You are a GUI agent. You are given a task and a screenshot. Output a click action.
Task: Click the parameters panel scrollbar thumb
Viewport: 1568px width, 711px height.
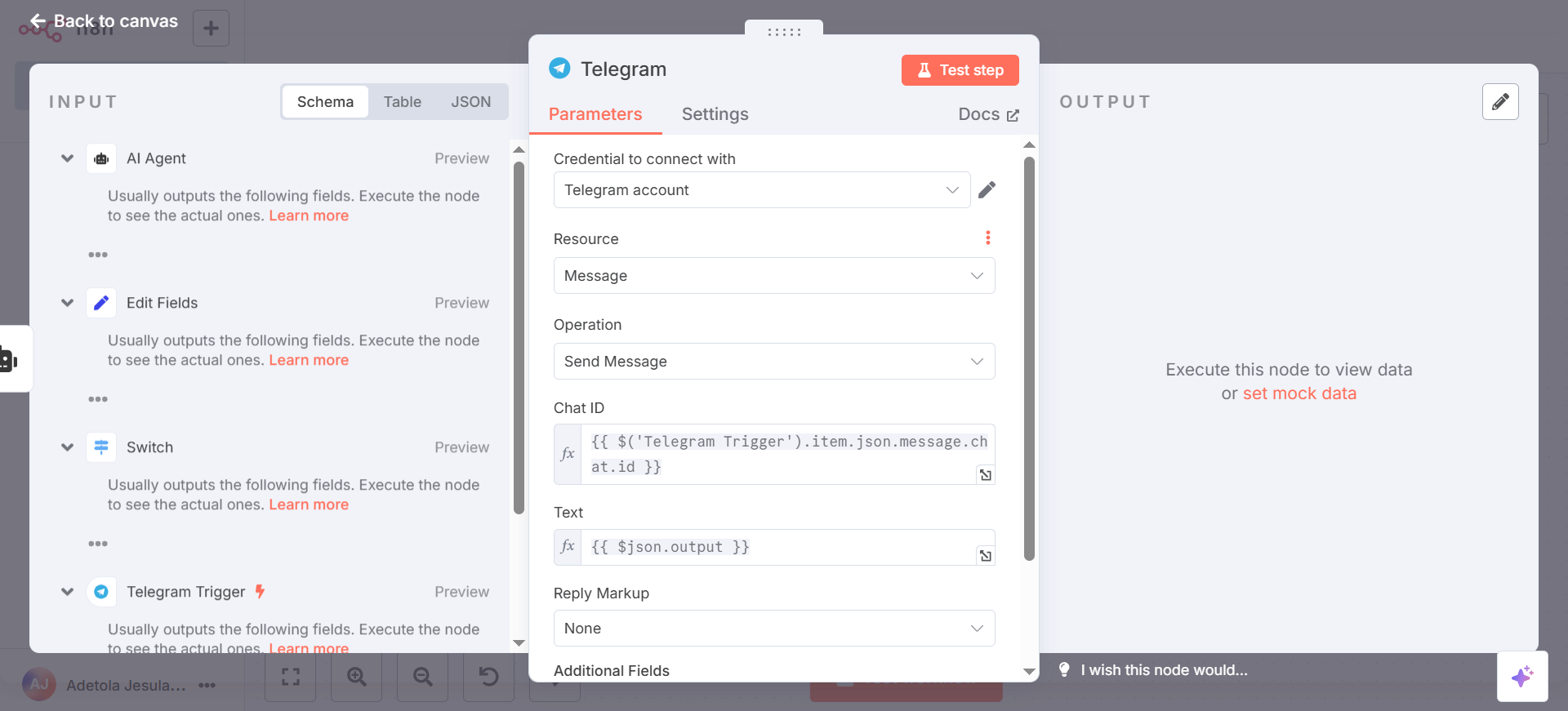[1029, 358]
